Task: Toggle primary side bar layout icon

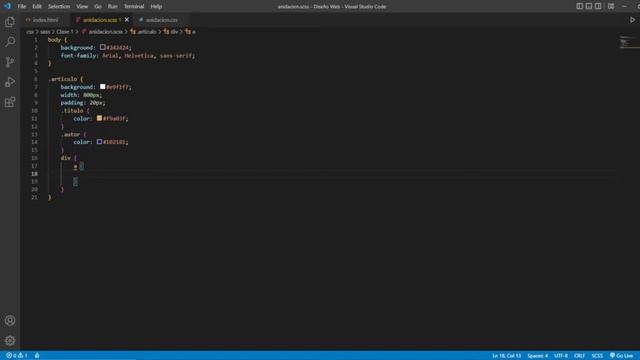Action: tap(580, 6)
